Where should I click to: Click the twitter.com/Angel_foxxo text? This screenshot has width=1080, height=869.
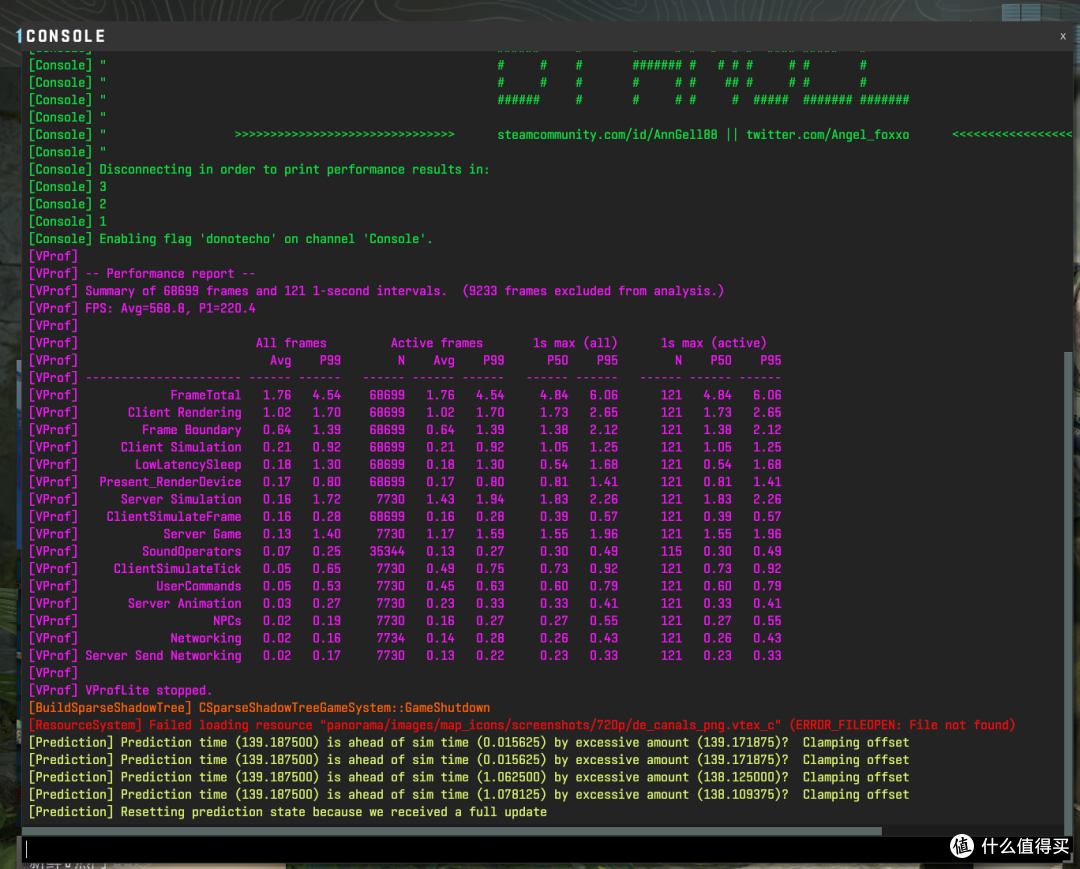tap(827, 135)
